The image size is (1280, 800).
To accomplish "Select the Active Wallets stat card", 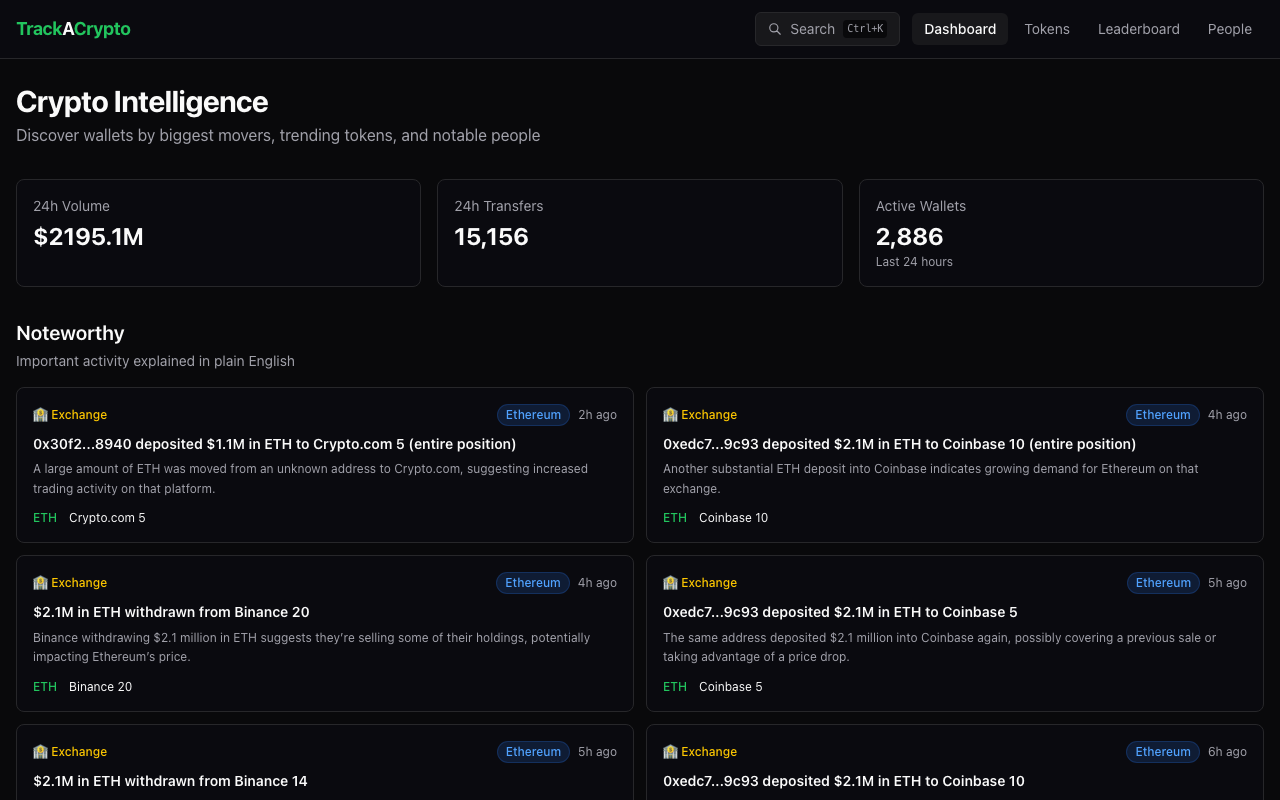I will 1060,233.
